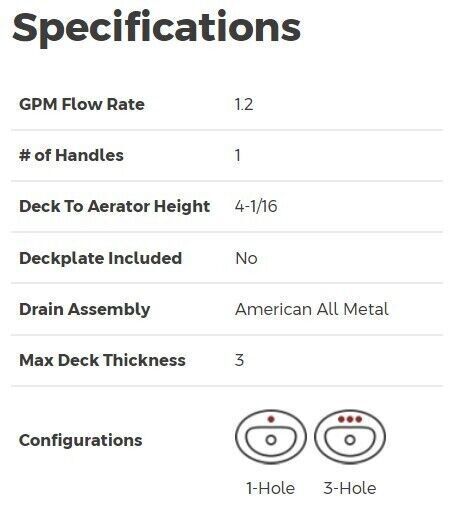The image size is (463, 516).
Task: Click the Deck To Aerator Height label
Action: pos(115,206)
